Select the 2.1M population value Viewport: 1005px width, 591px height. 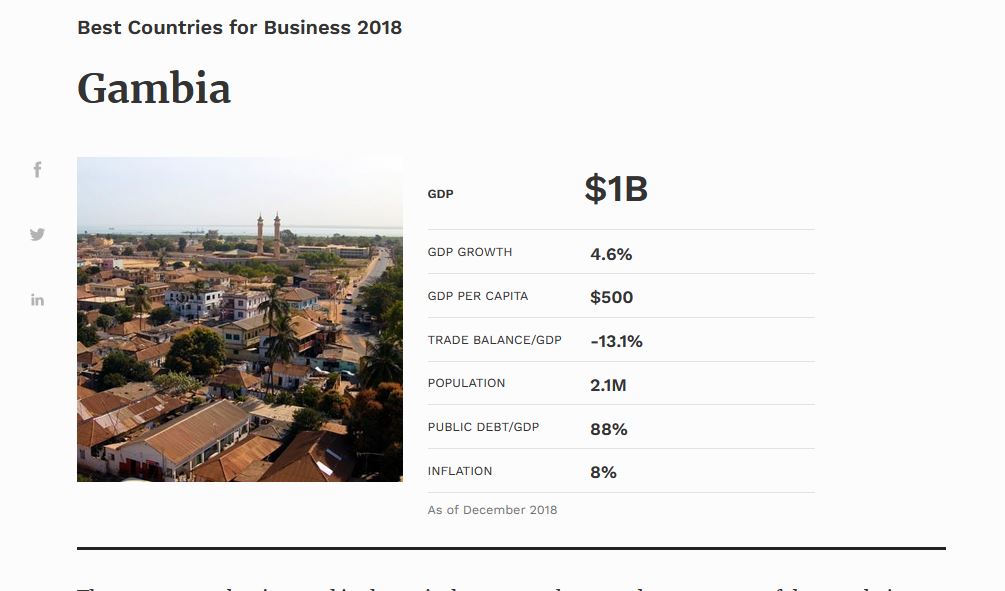pyautogui.click(x=608, y=385)
